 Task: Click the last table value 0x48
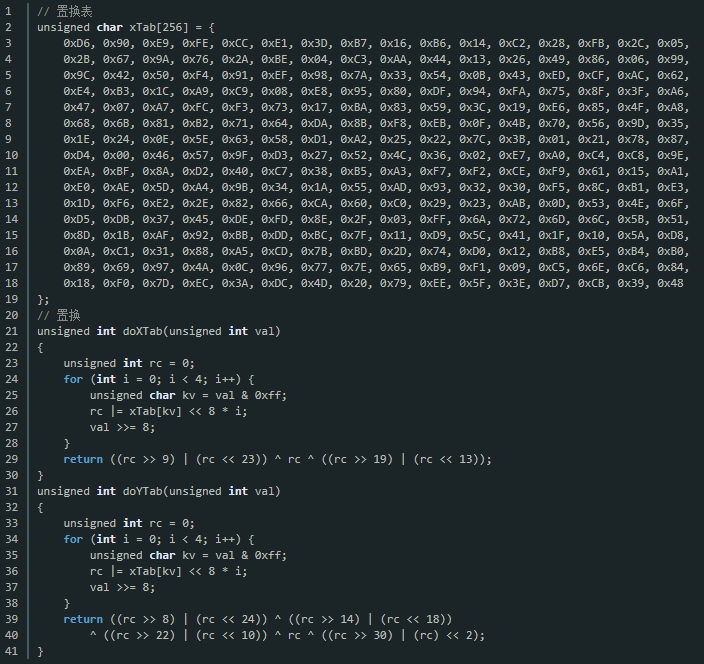(x=670, y=283)
